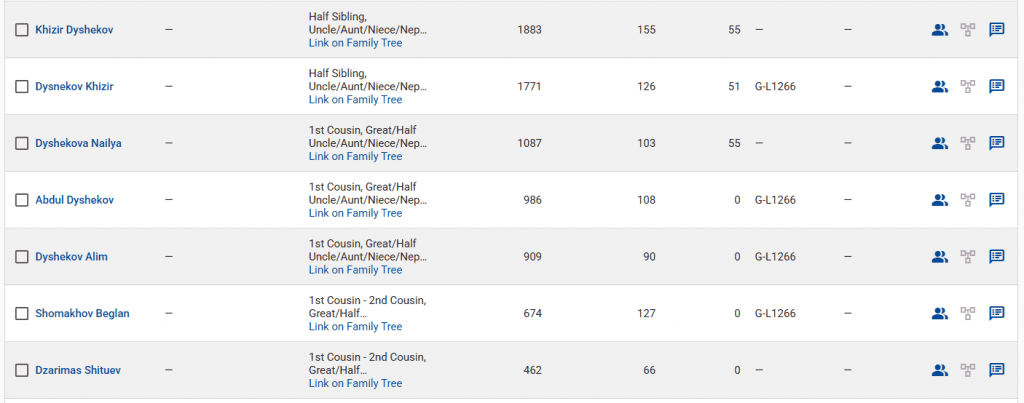Open notes for Dyshekova Nailya
The width and height of the screenshot is (1024, 403).
pos(997,143)
